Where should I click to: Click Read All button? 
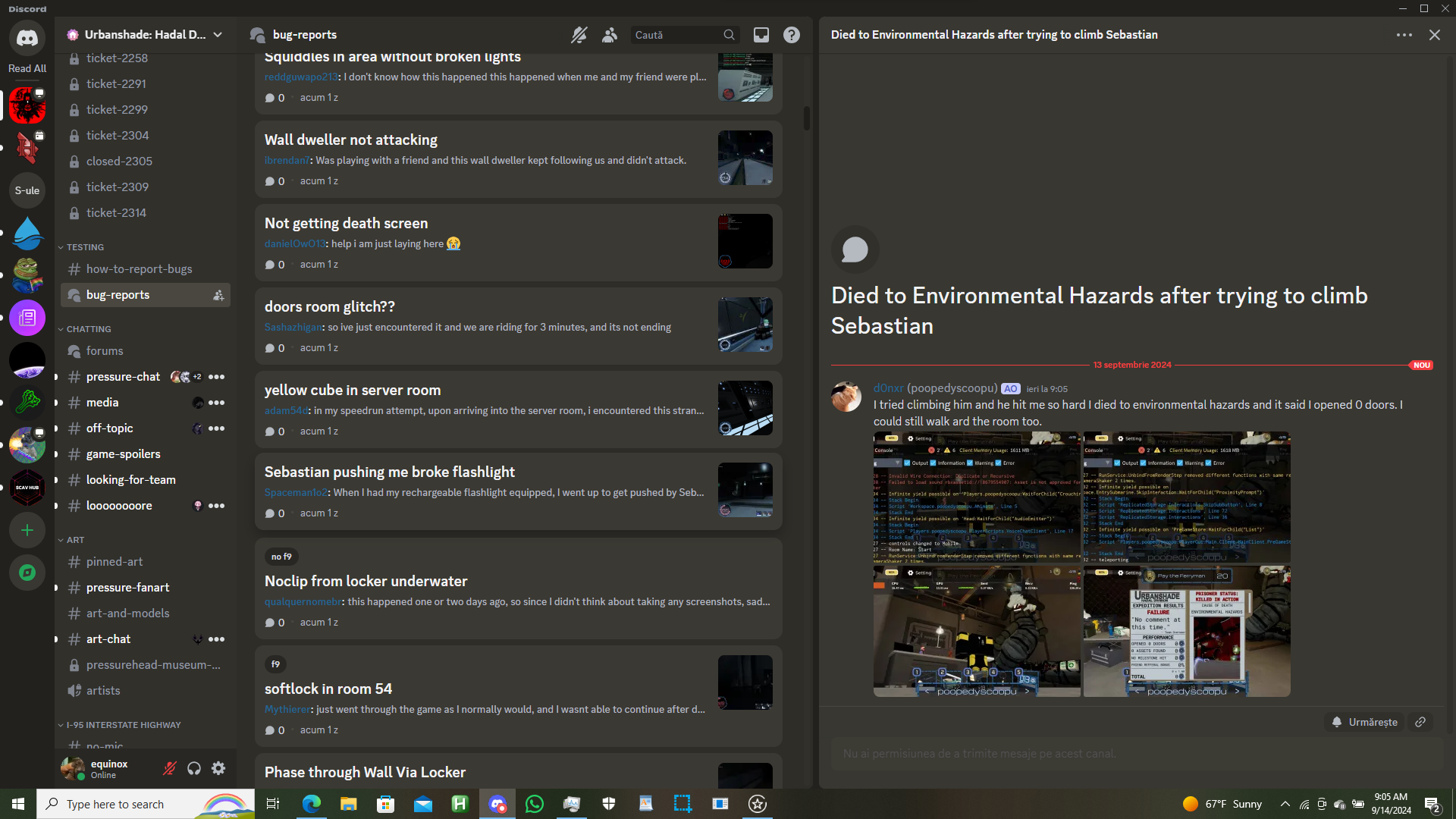[27, 68]
